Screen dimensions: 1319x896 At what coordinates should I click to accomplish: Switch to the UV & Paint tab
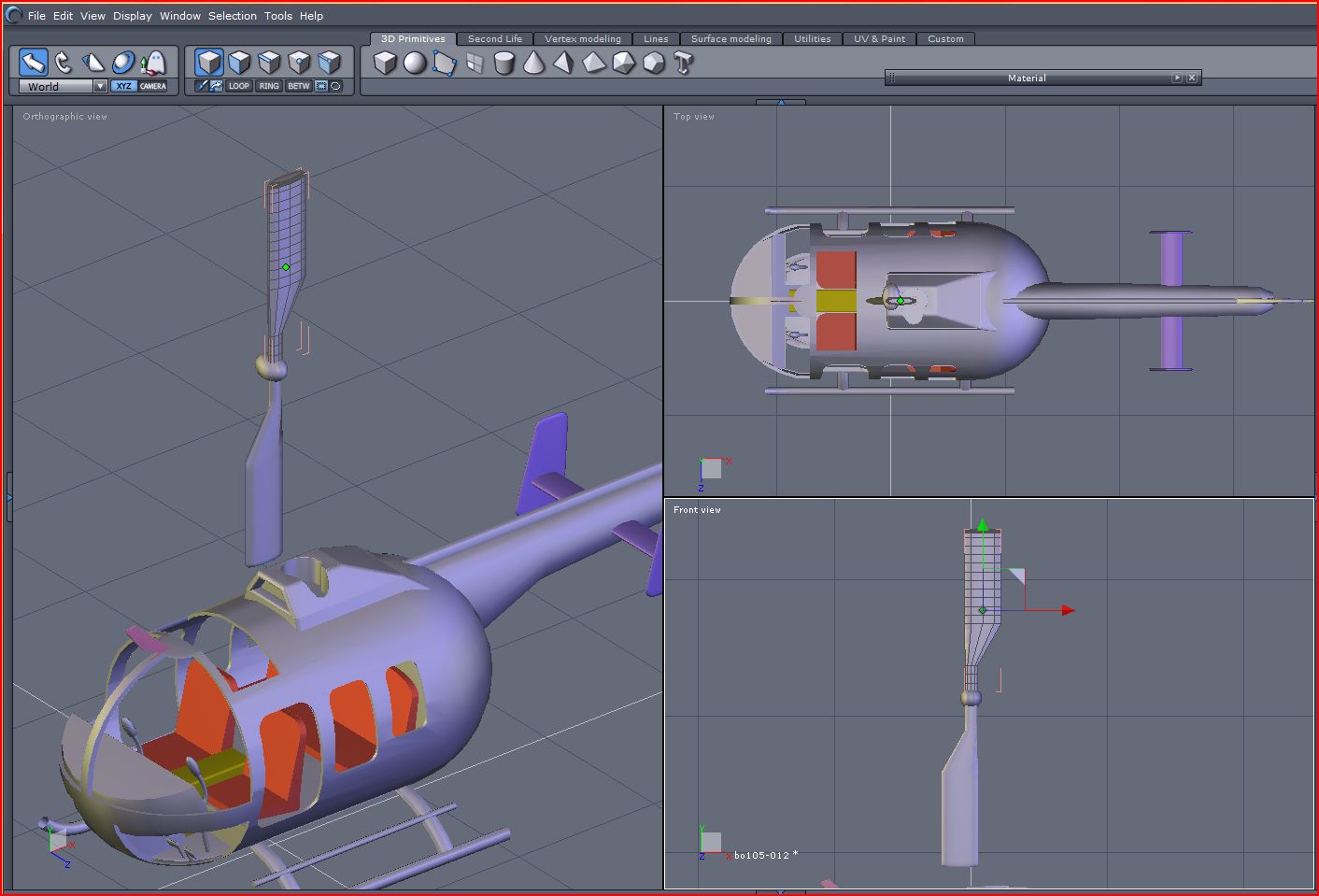point(880,38)
